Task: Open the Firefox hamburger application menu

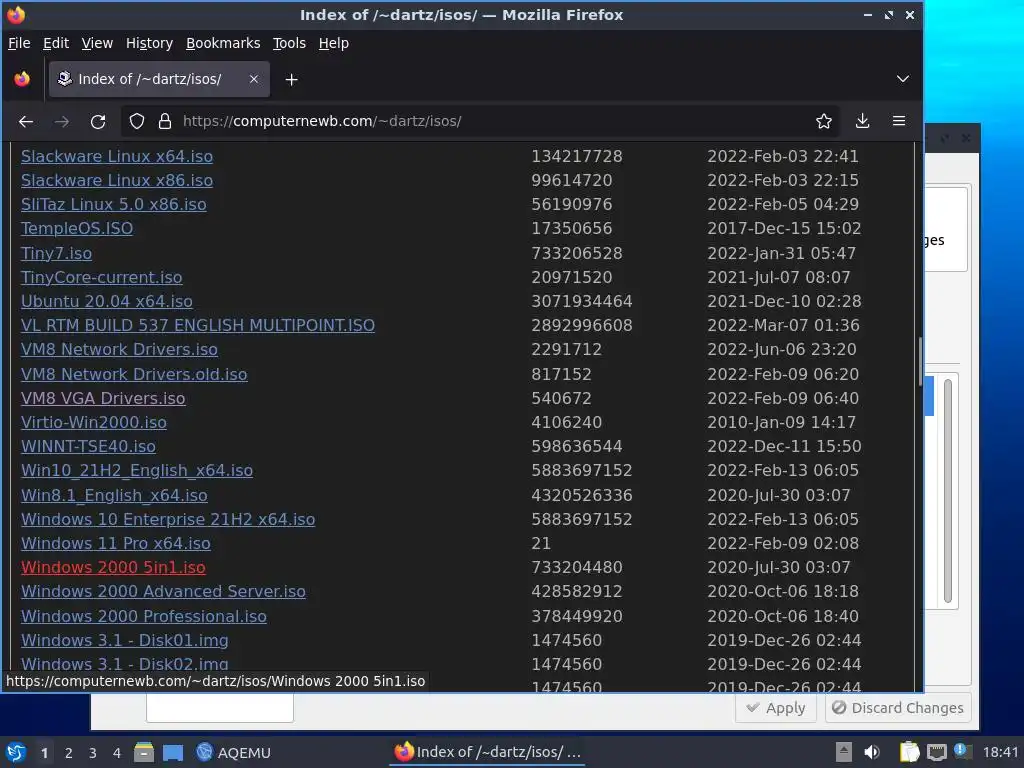Action: pyautogui.click(x=899, y=121)
